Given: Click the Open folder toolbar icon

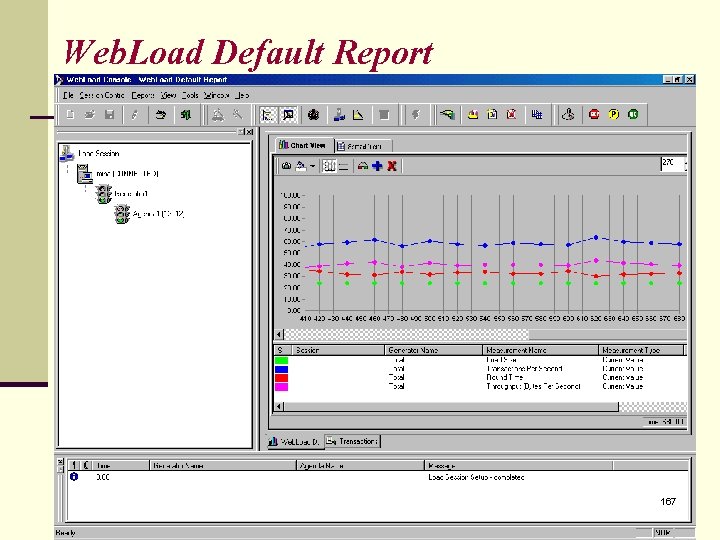Looking at the screenshot, I should tap(90, 114).
